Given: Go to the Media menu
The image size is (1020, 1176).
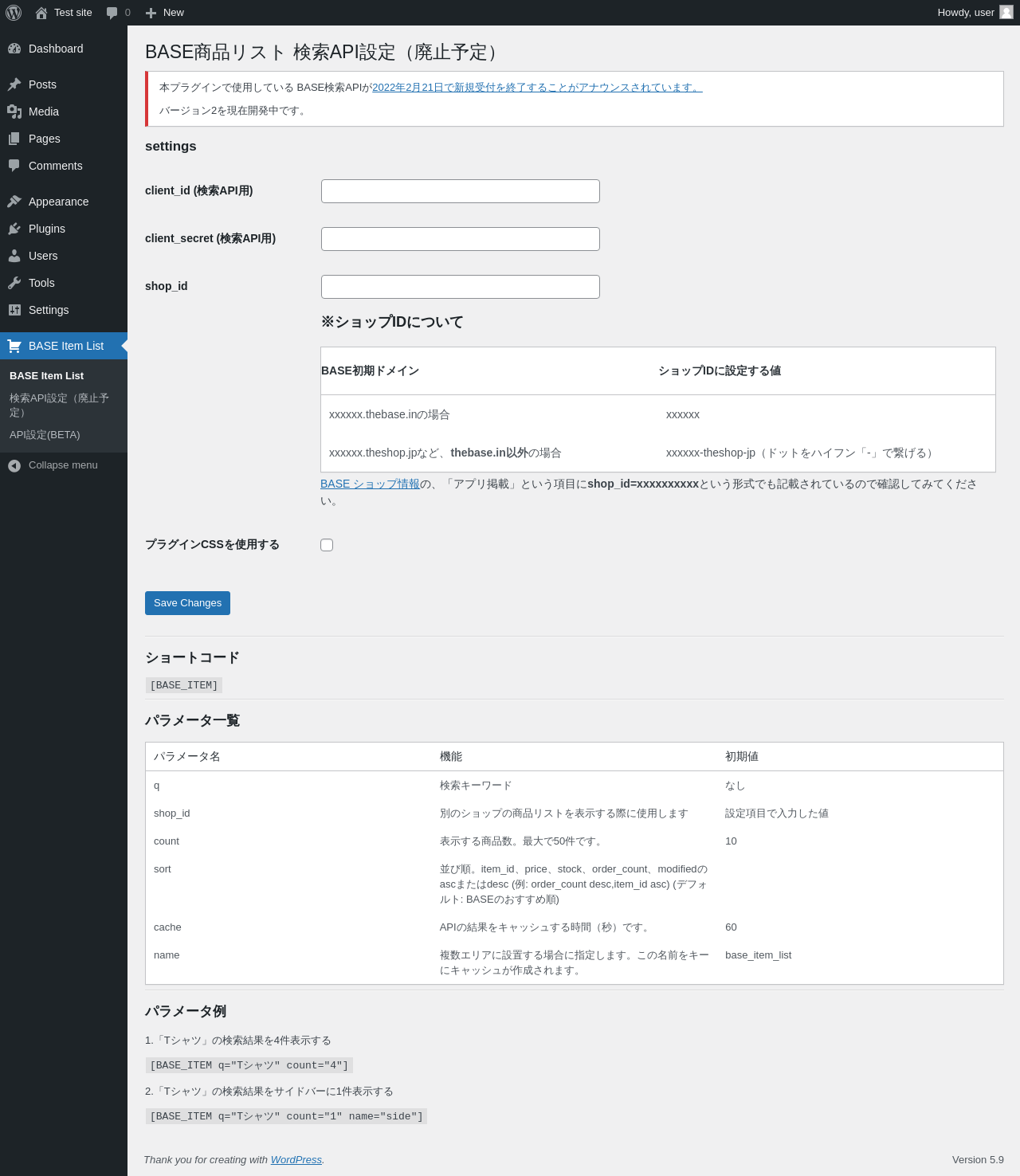Looking at the screenshot, I should [64, 112].
